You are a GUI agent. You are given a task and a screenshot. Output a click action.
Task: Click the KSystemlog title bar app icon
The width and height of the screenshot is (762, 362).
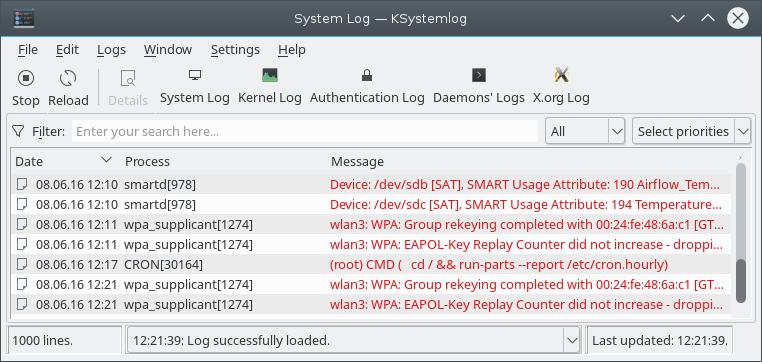coord(24,18)
